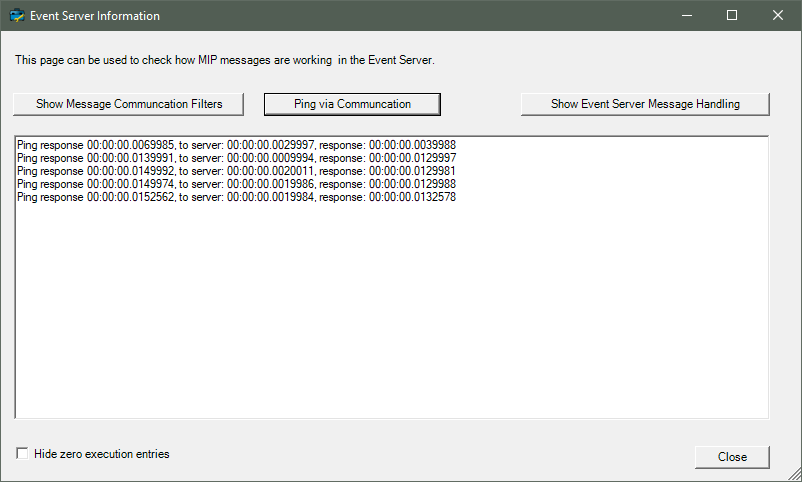Click the Hide zero execution entries label
The width and height of the screenshot is (802, 482).
pyautogui.click(x=102, y=454)
